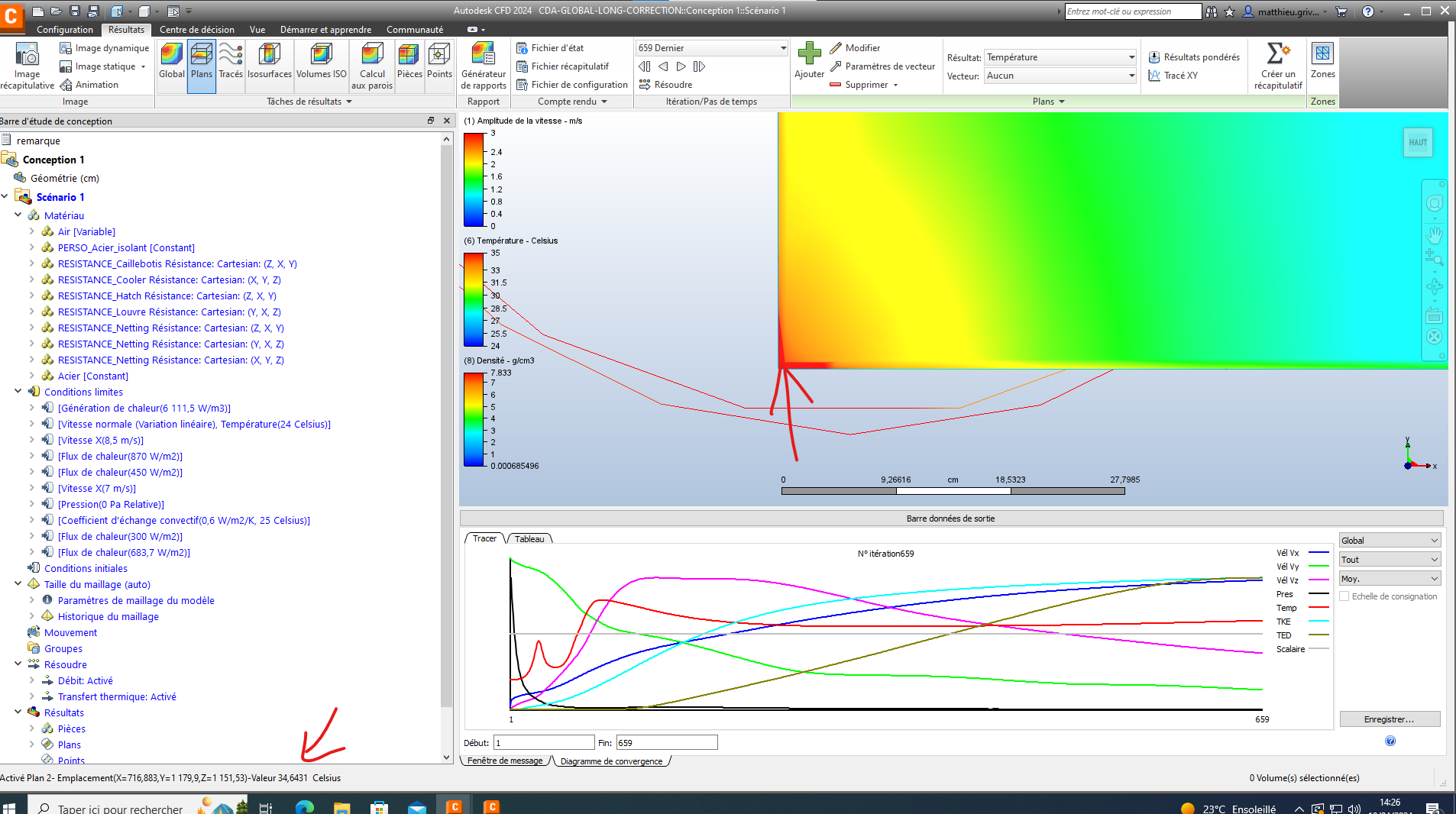Collapse the Conditions limites node
This screenshot has height=814, width=1456.
18,392
